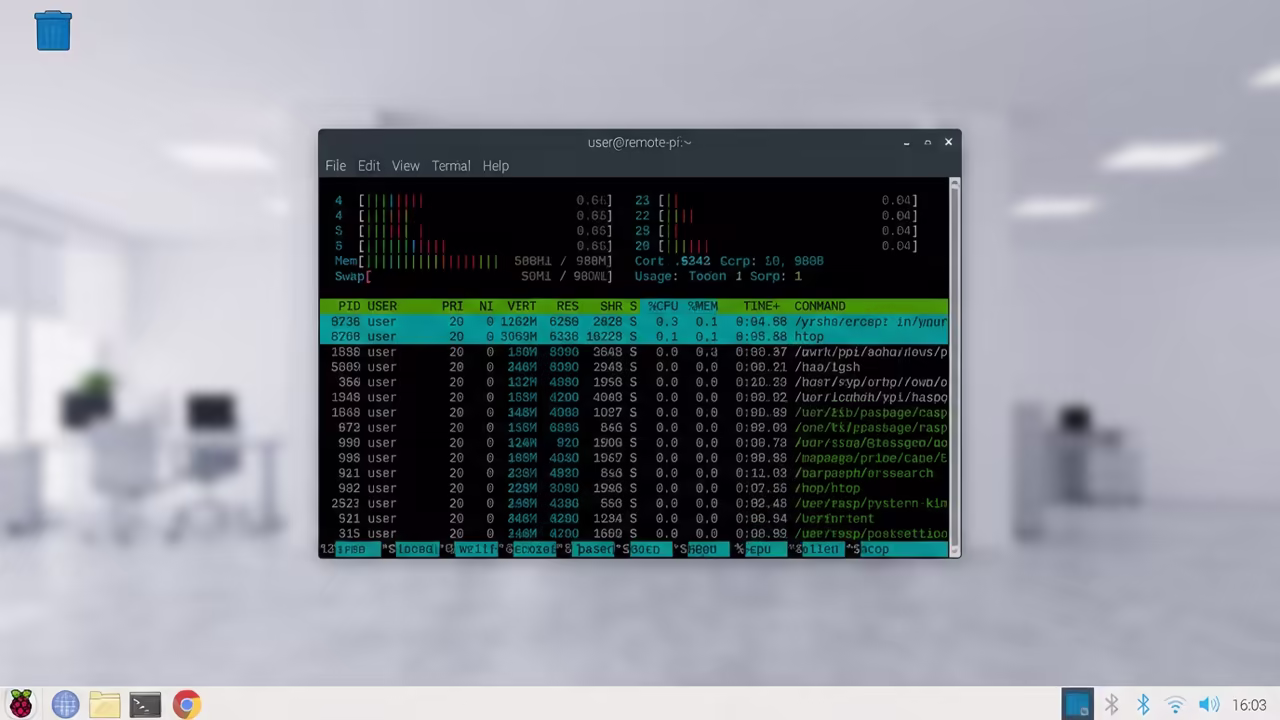Click the /hop/htop command text
Screen dimensions: 1280x720
[x=827, y=488]
